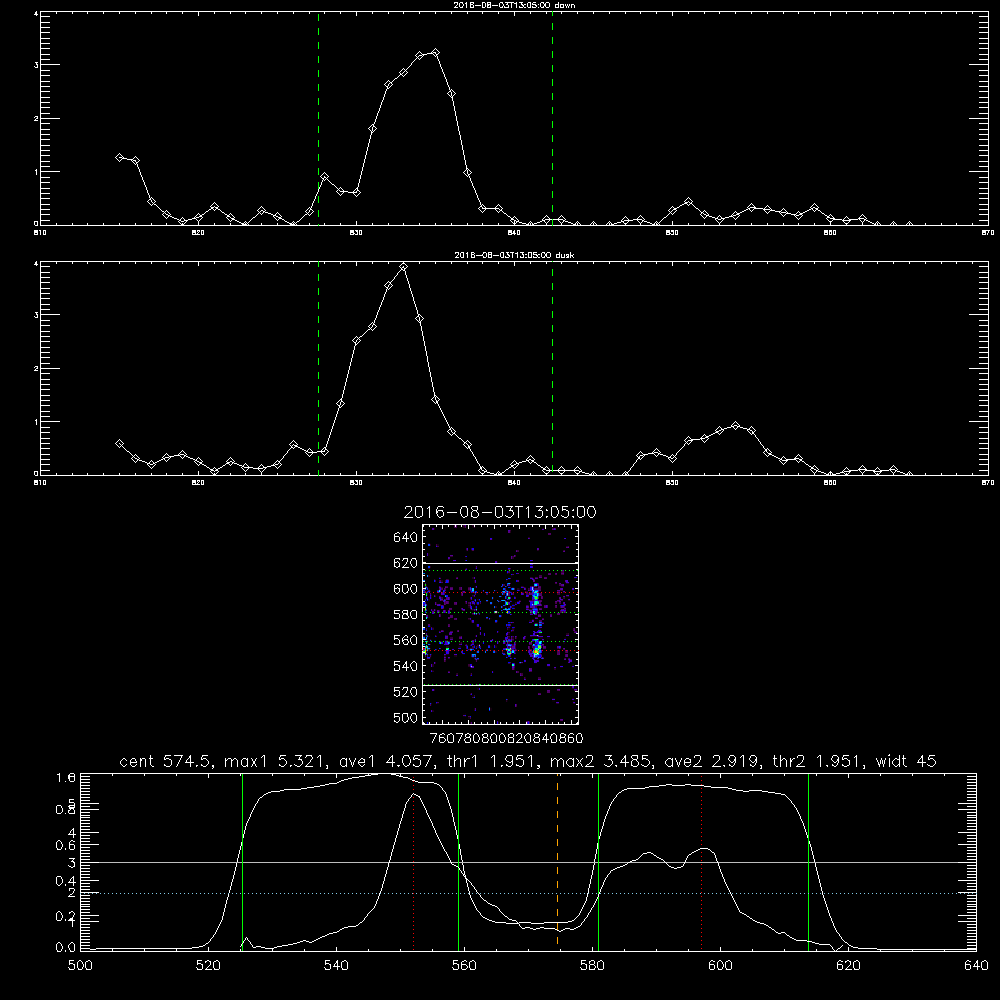Click the 'cent 574.5' value in stats line
The height and width of the screenshot is (1000, 1000).
[x=166, y=761]
